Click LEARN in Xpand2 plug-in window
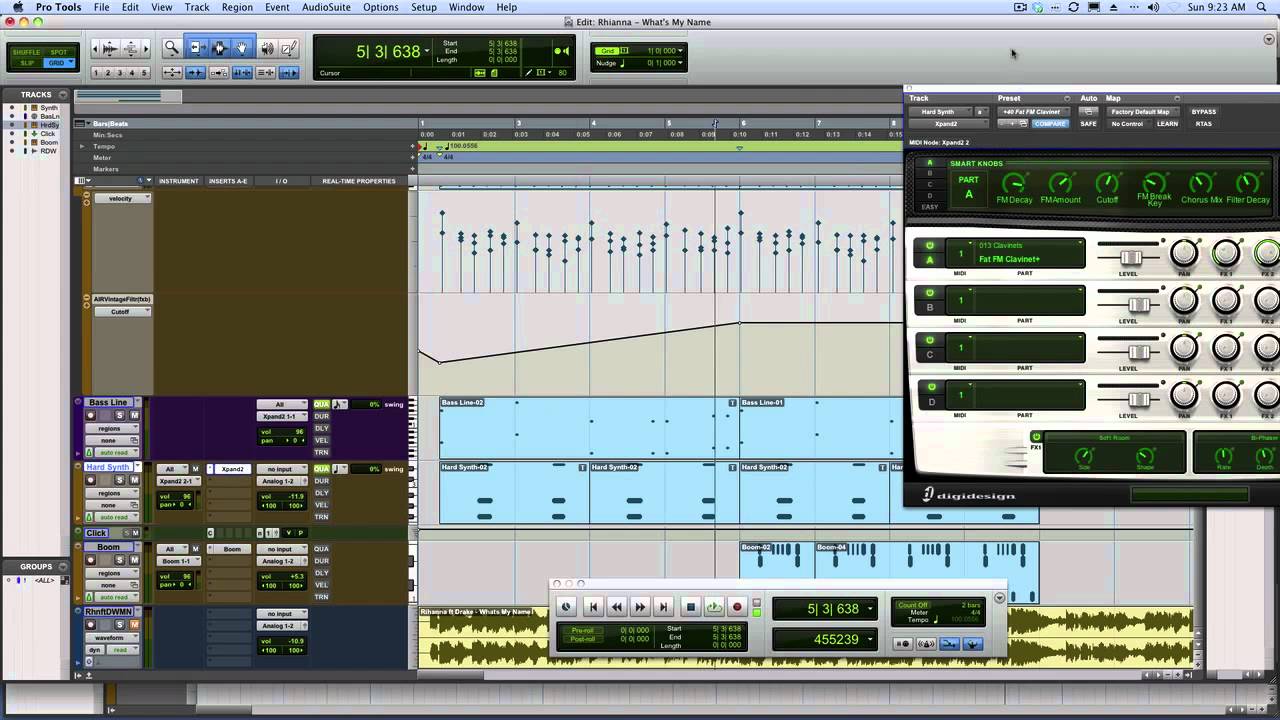Image resolution: width=1280 pixels, height=720 pixels. [x=1167, y=124]
